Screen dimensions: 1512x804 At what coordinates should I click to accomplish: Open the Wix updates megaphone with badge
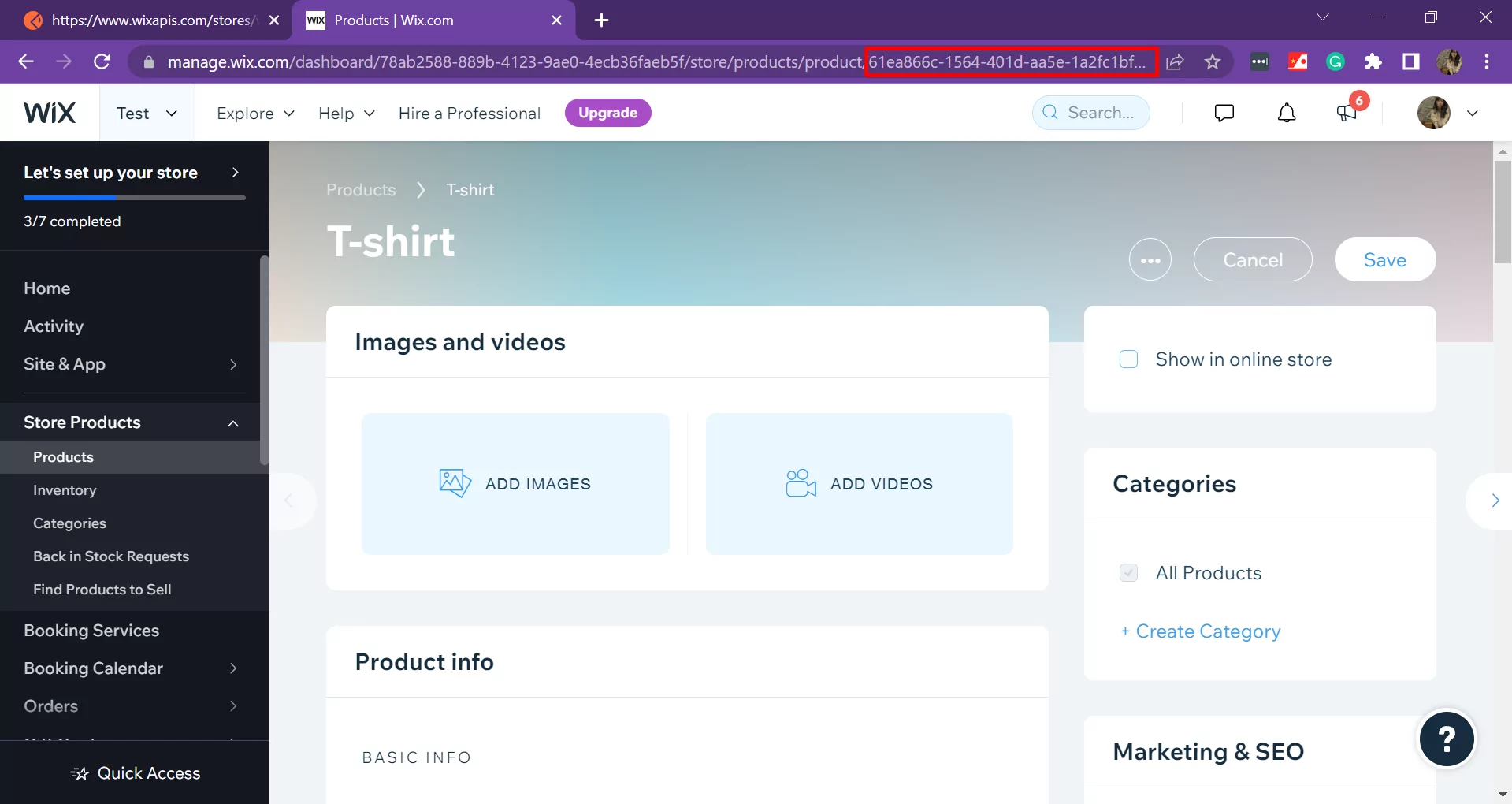[1346, 113]
